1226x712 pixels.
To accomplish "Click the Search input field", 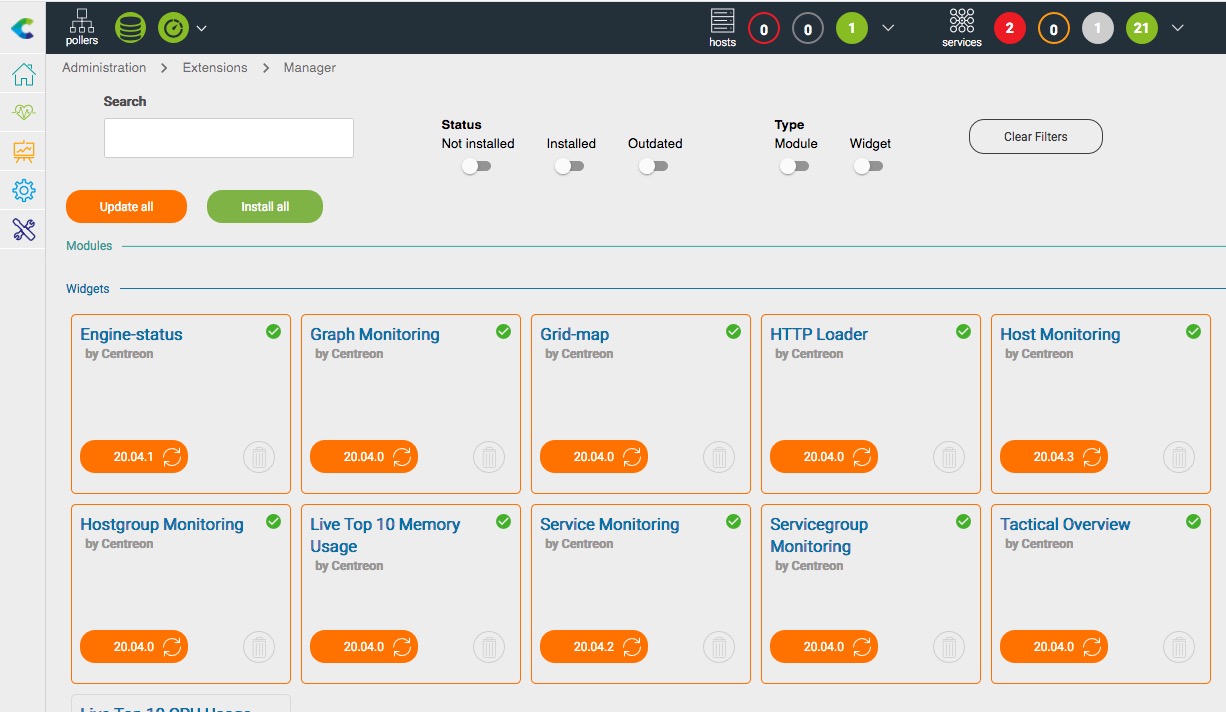I will pyautogui.click(x=229, y=138).
